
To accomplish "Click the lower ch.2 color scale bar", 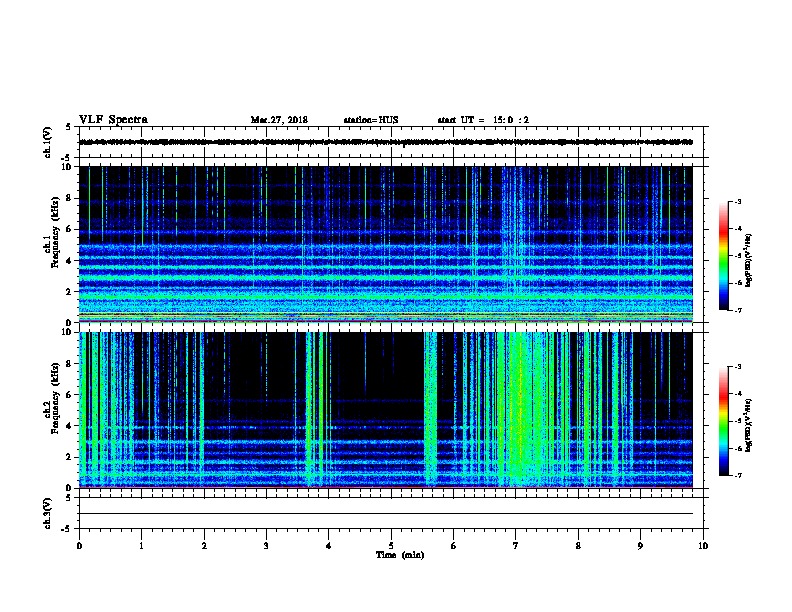I will tap(723, 421).
